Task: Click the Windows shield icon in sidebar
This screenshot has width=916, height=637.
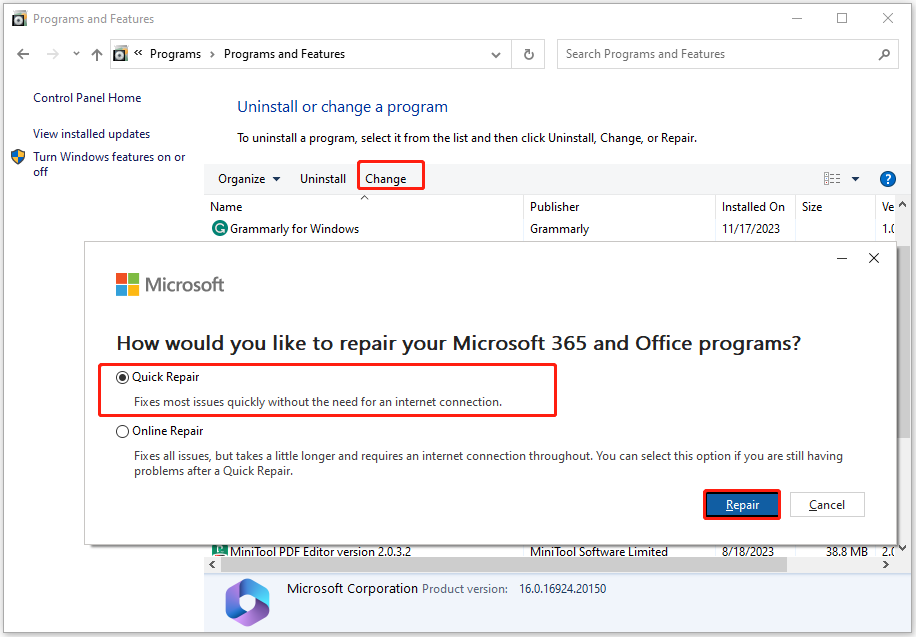Action: coord(18,157)
